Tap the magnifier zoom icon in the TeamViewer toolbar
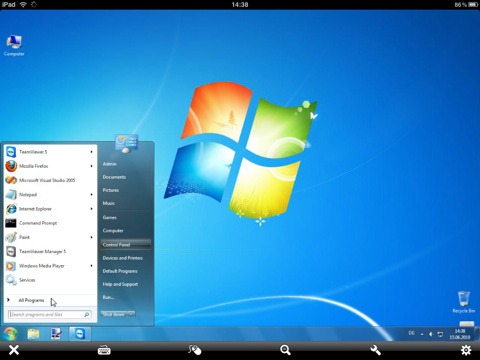Image resolution: width=480 pixels, height=360 pixels. click(x=285, y=350)
